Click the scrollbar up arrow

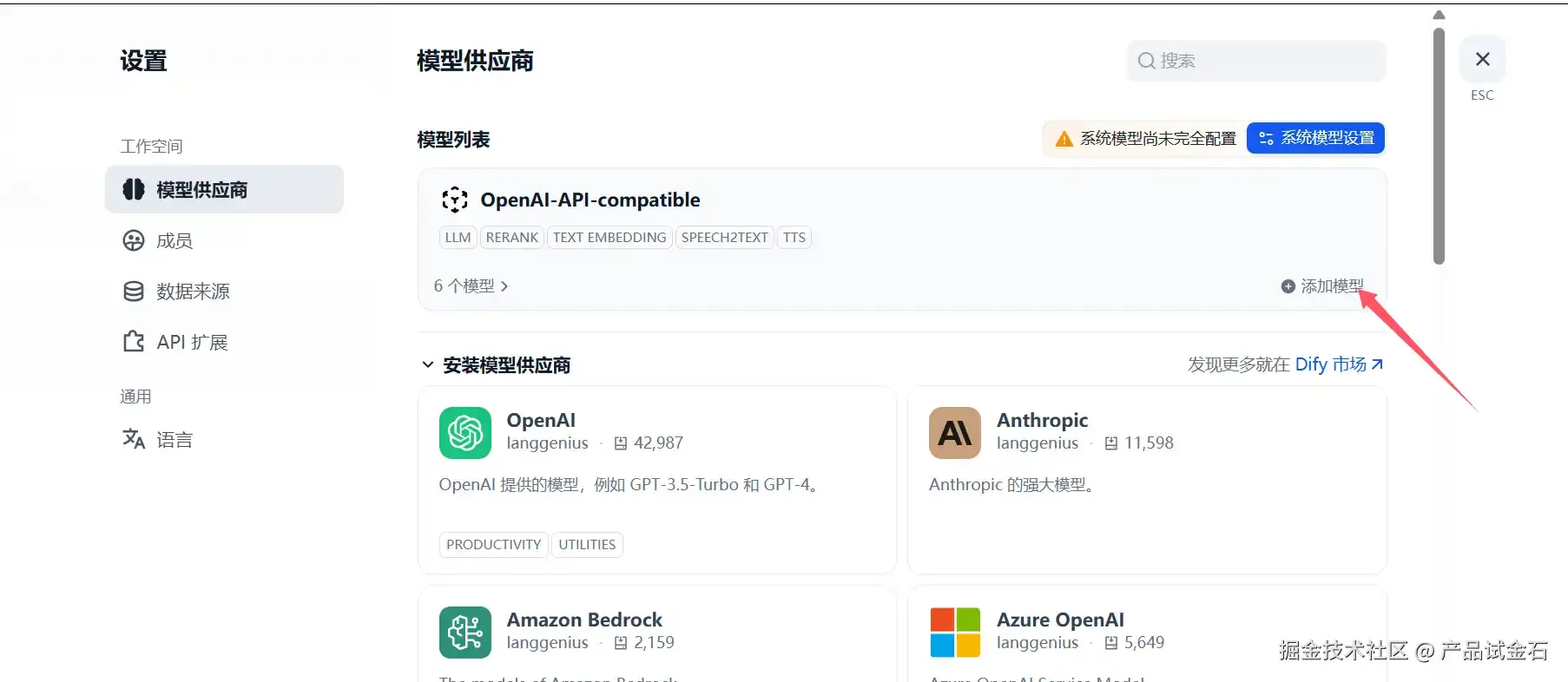pos(1439,15)
